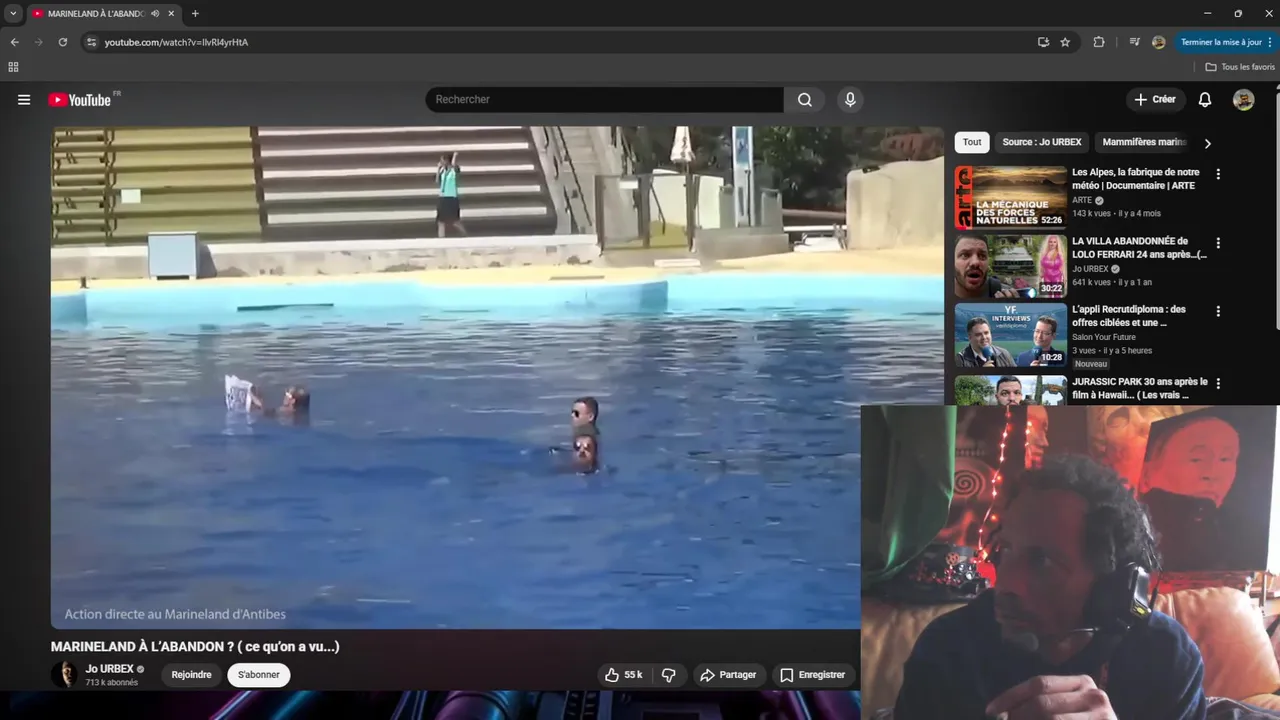Show more filter chips with right chevron
1280x720 pixels.
[1207, 143]
